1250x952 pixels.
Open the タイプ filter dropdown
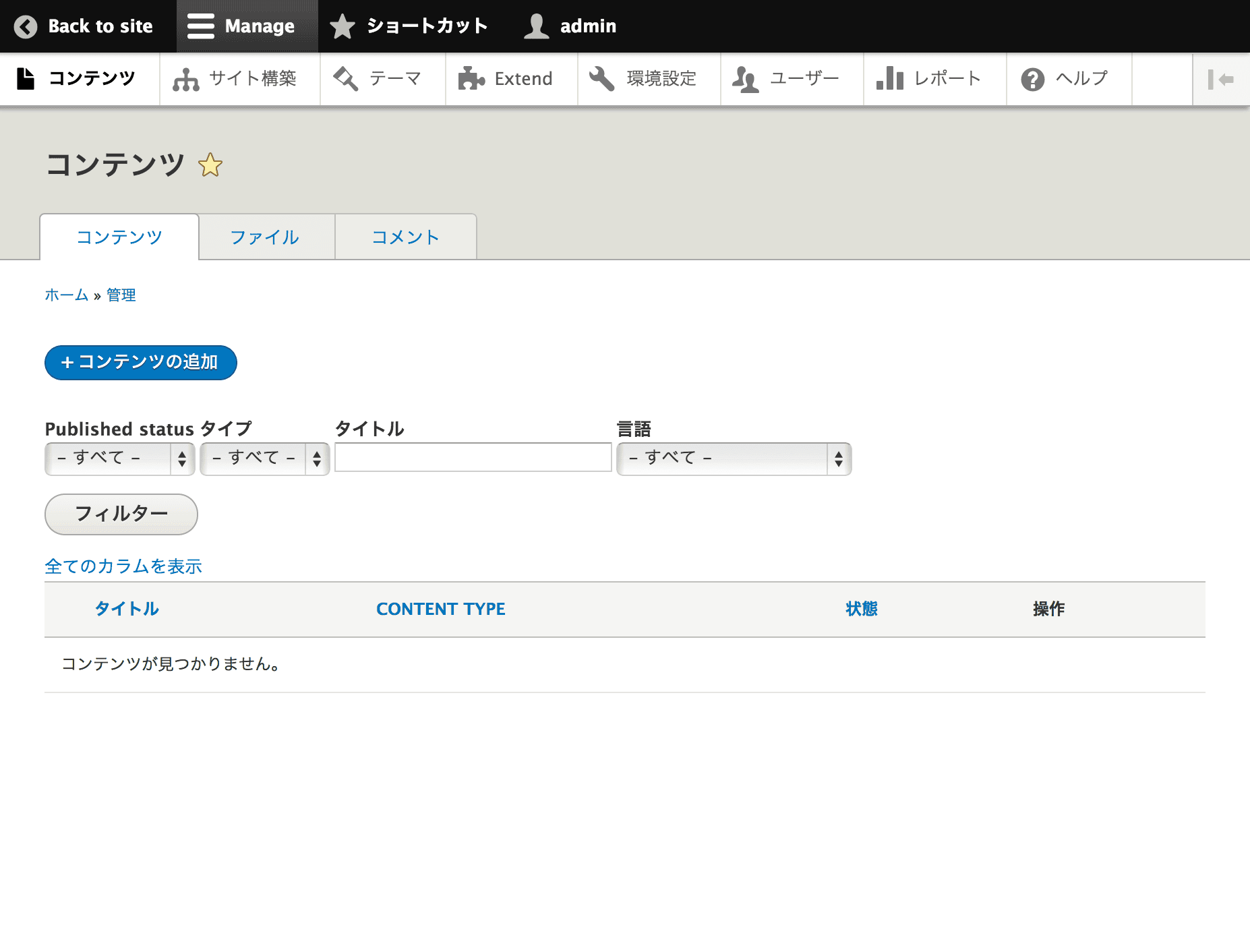pyautogui.click(x=265, y=459)
